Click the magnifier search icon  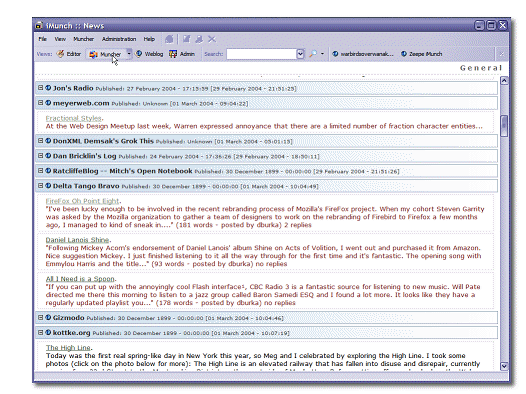[313, 54]
